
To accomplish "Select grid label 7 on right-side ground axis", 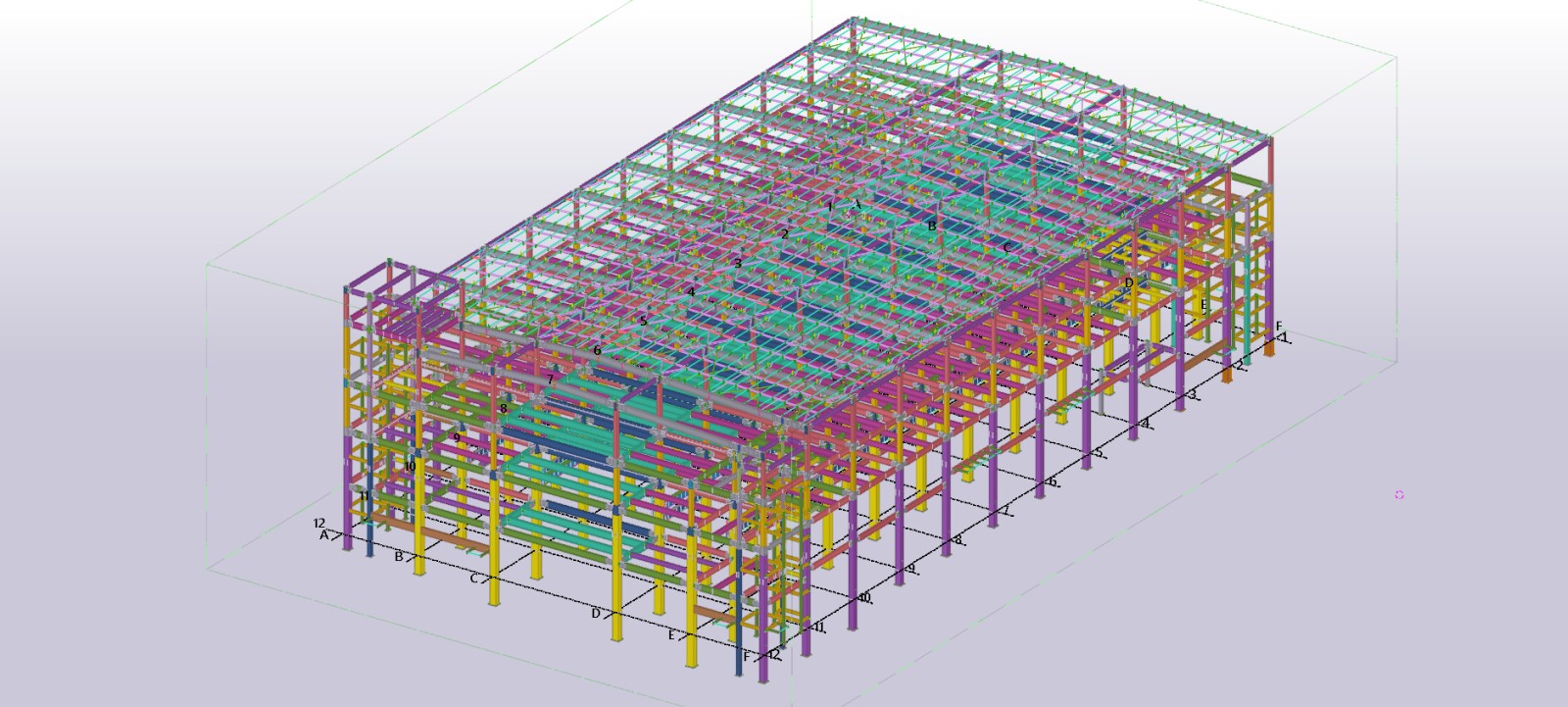I will click(1005, 512).
